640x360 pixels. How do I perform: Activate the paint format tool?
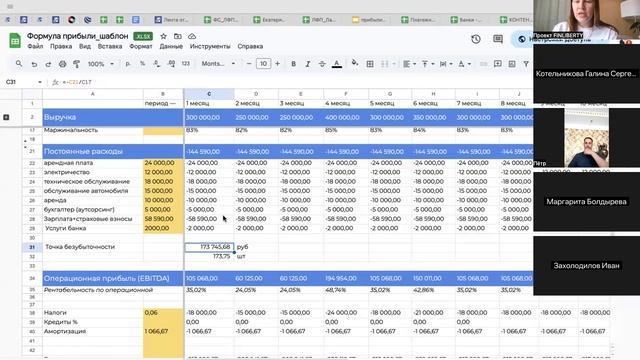click(x=76, y=64)
